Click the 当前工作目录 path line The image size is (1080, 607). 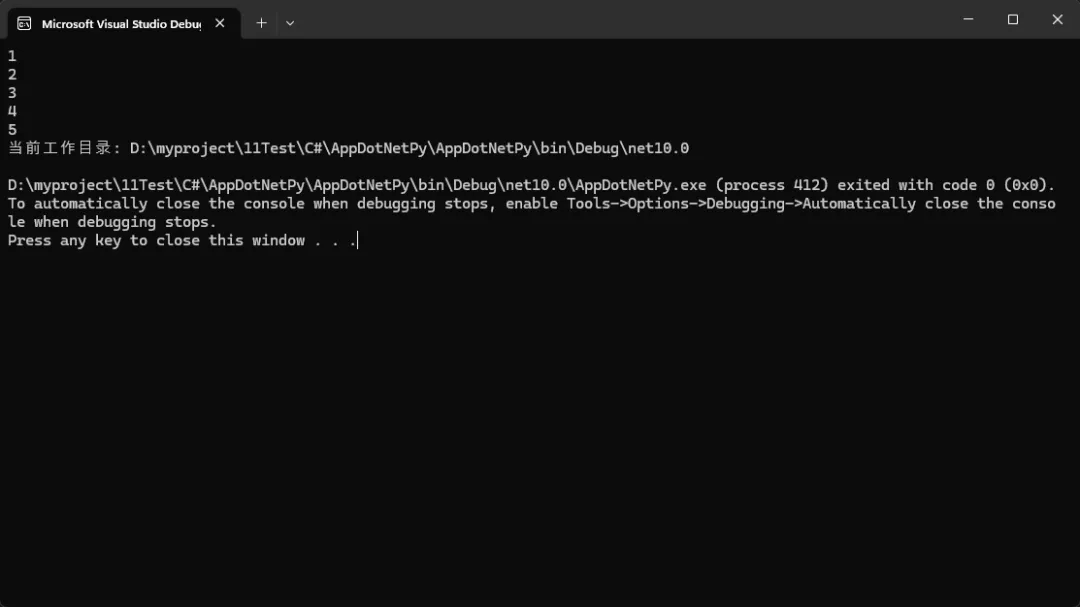349,148
